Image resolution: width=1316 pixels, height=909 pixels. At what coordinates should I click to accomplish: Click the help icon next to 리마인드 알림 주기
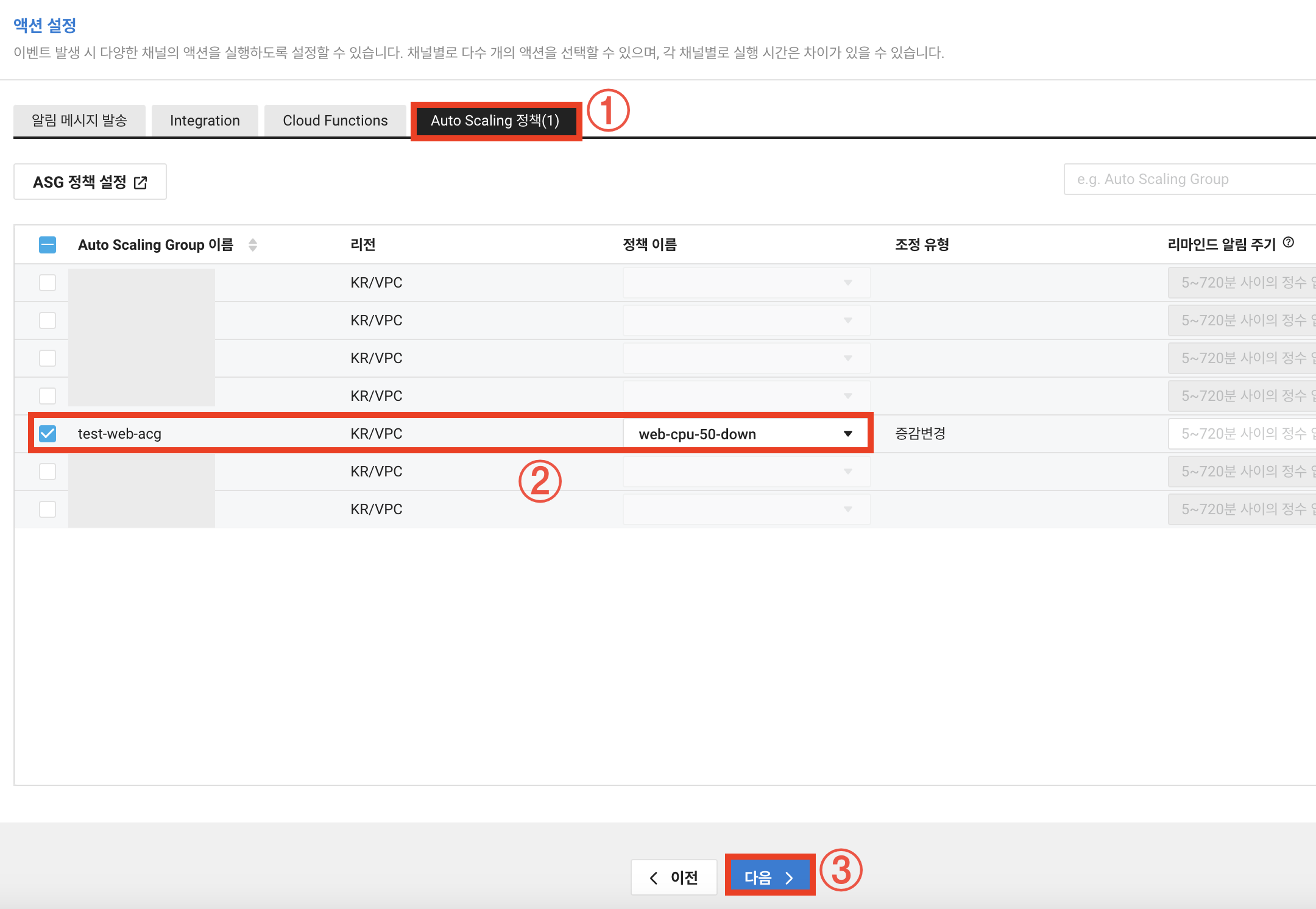(1289, 242)
